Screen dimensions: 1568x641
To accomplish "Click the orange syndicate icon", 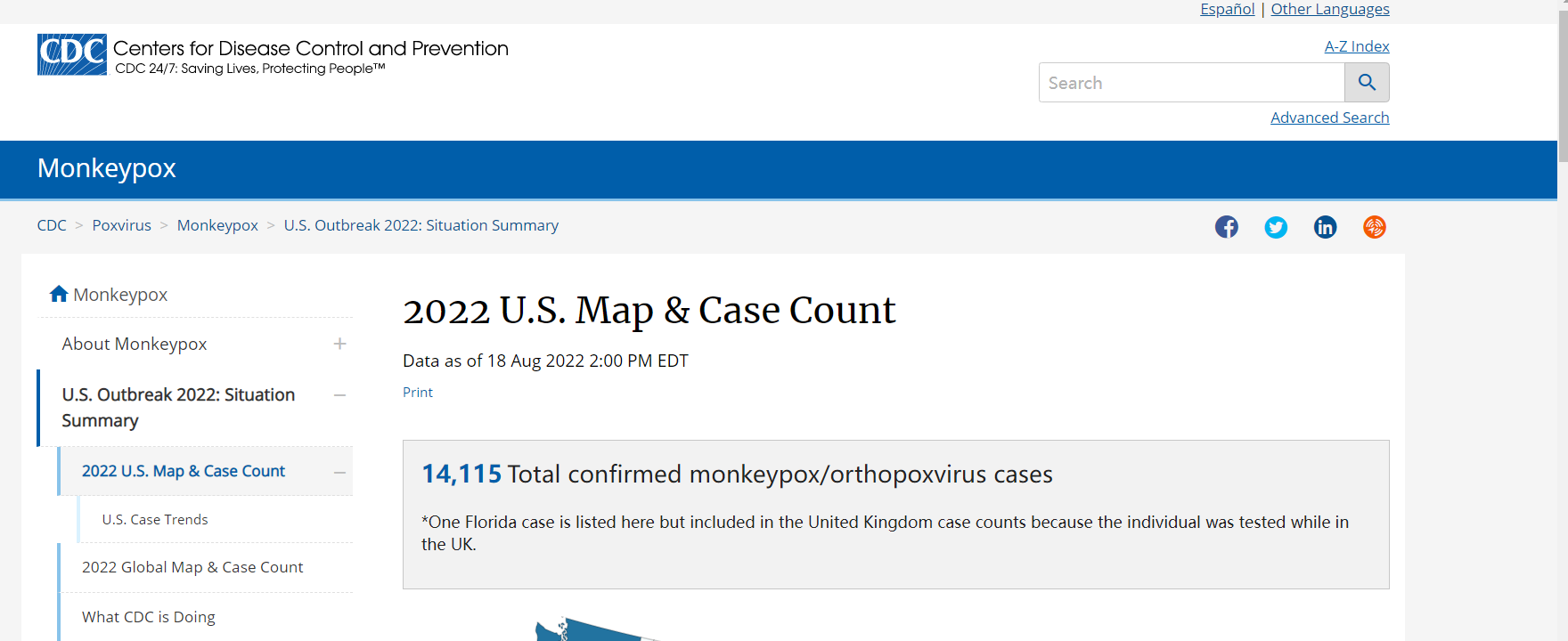I will pyautogui.click(x=1375, y=227).
